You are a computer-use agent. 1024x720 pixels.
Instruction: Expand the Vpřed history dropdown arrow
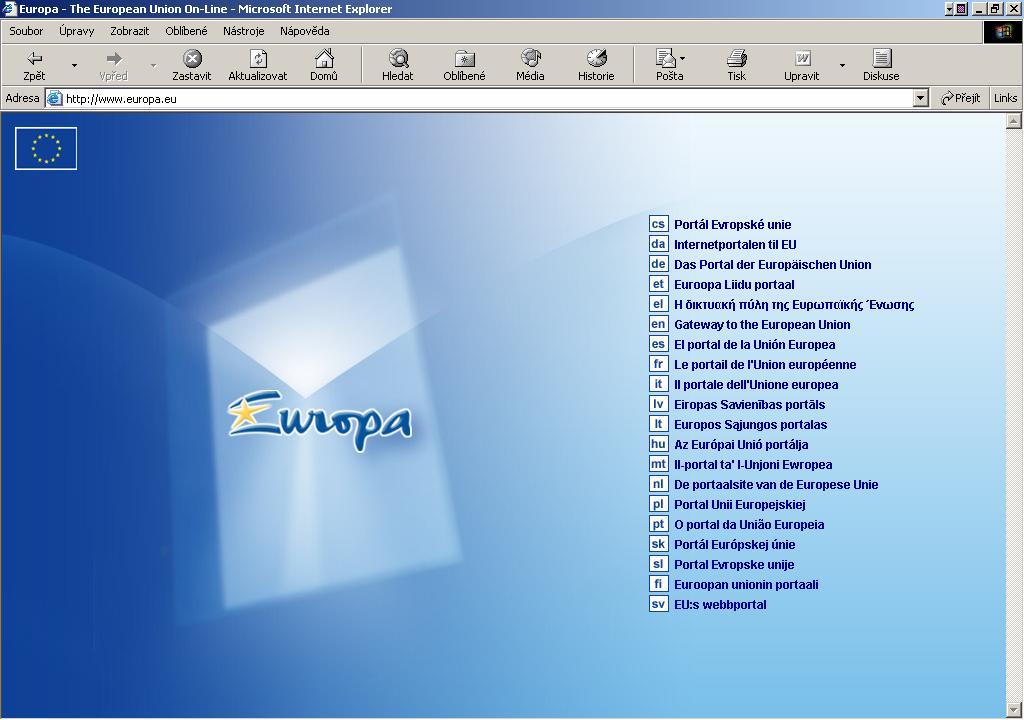coord(153,65)
